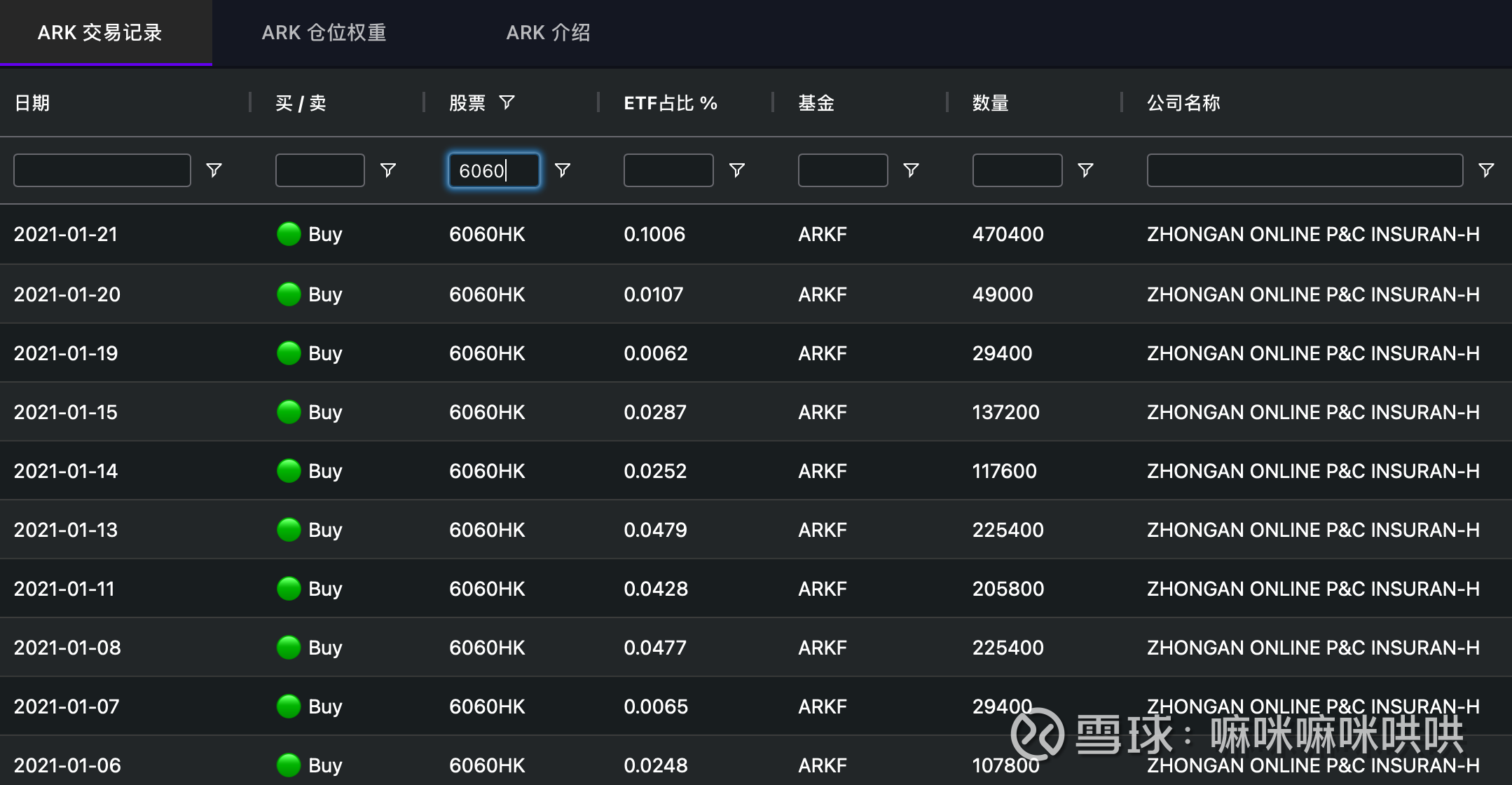Click the green Buy dot for 2021-01-08
This screenshot has height=785, width=1512.
pyautogui.click(x=289, y=648)
